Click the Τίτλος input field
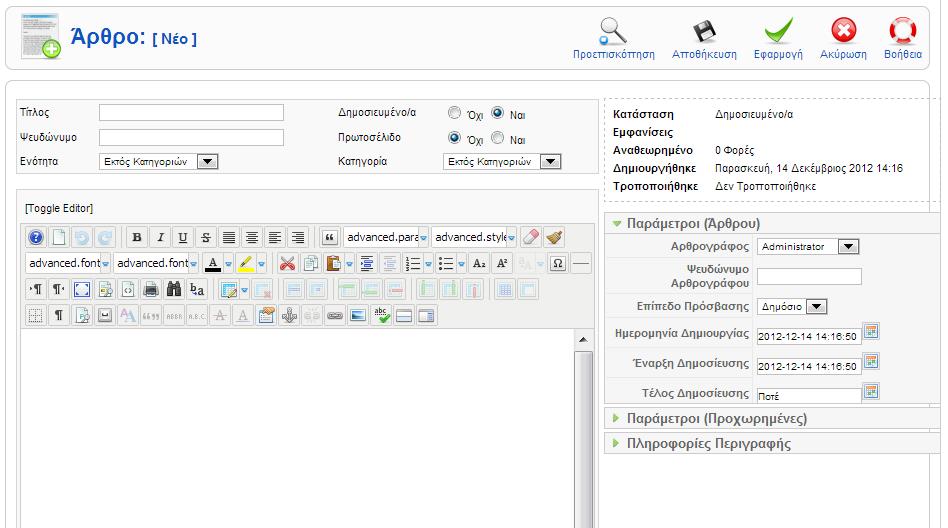 pyautogui.click(x=191, y=112)
